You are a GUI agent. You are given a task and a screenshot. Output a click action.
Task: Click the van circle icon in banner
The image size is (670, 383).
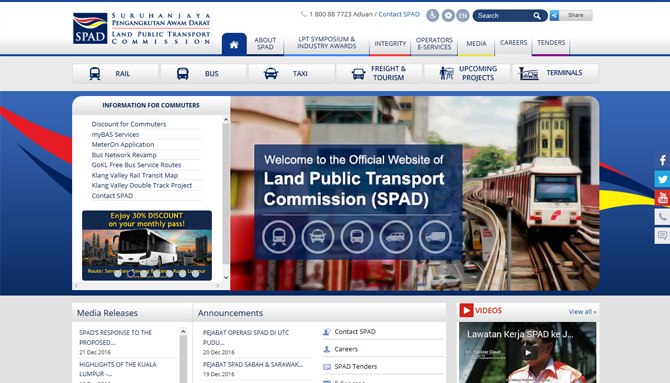click(396, 236)
